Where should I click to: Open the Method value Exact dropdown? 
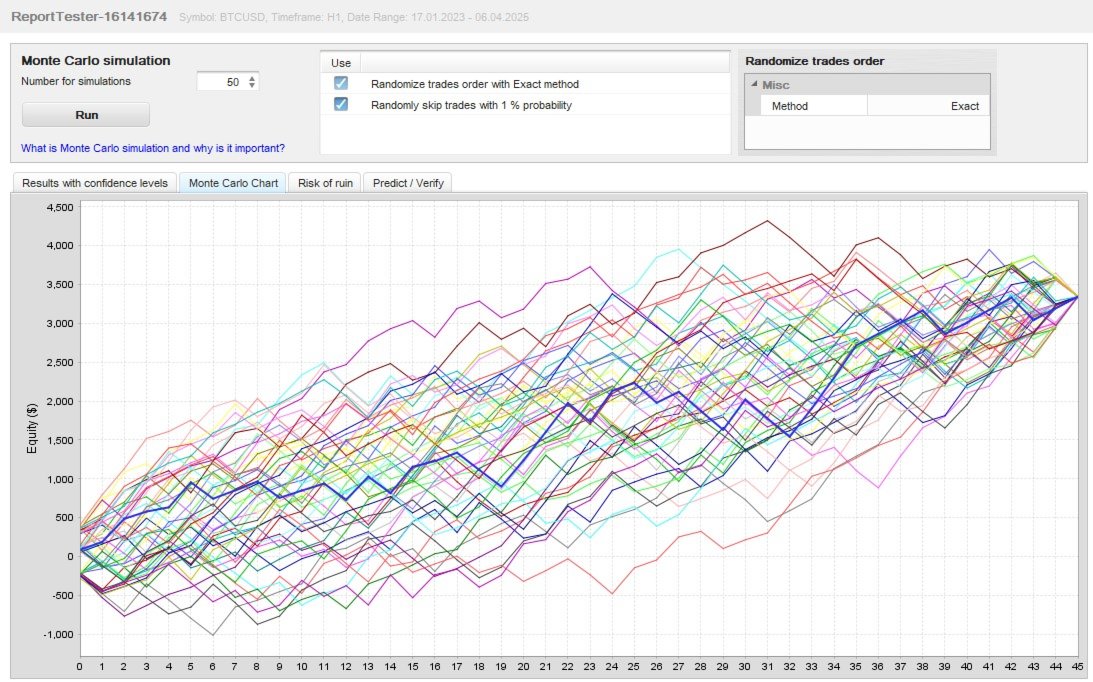(928, 106)
